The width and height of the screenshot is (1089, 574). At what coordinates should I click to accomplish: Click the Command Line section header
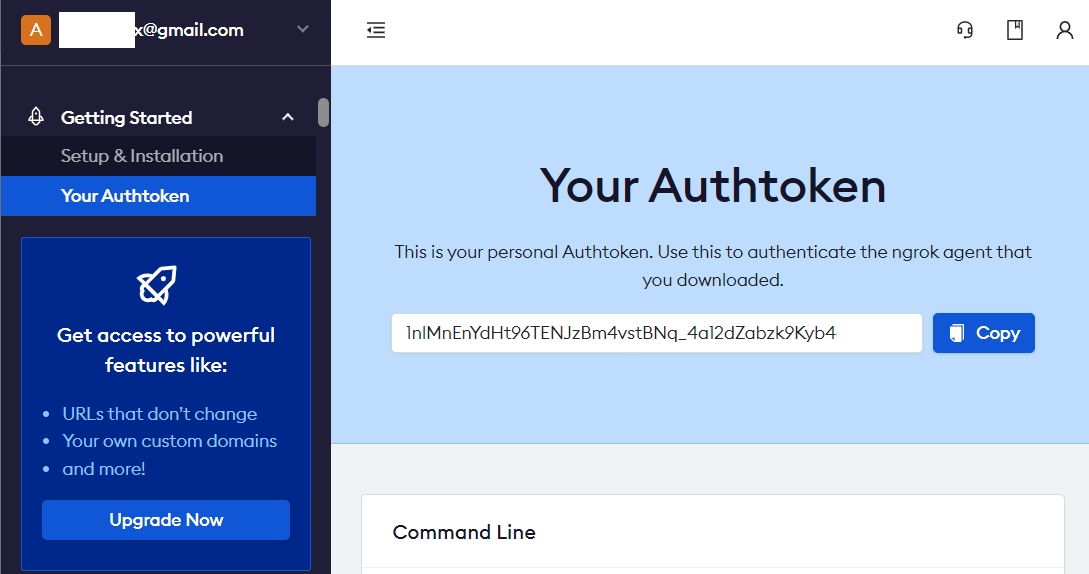[x=464, y=532]
